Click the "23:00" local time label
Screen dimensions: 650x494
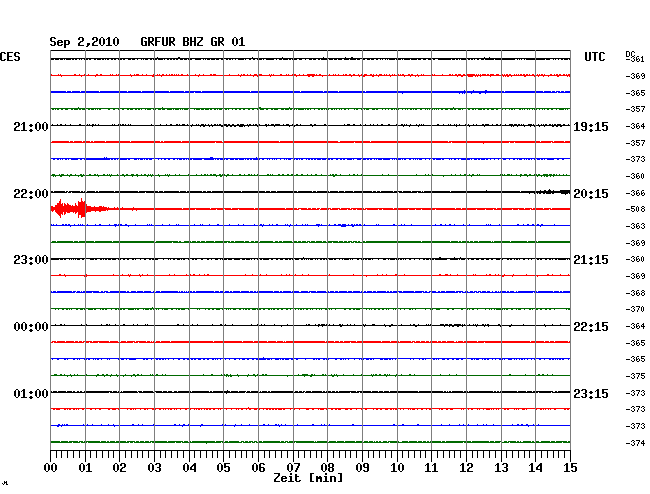[x=31, y=260]
